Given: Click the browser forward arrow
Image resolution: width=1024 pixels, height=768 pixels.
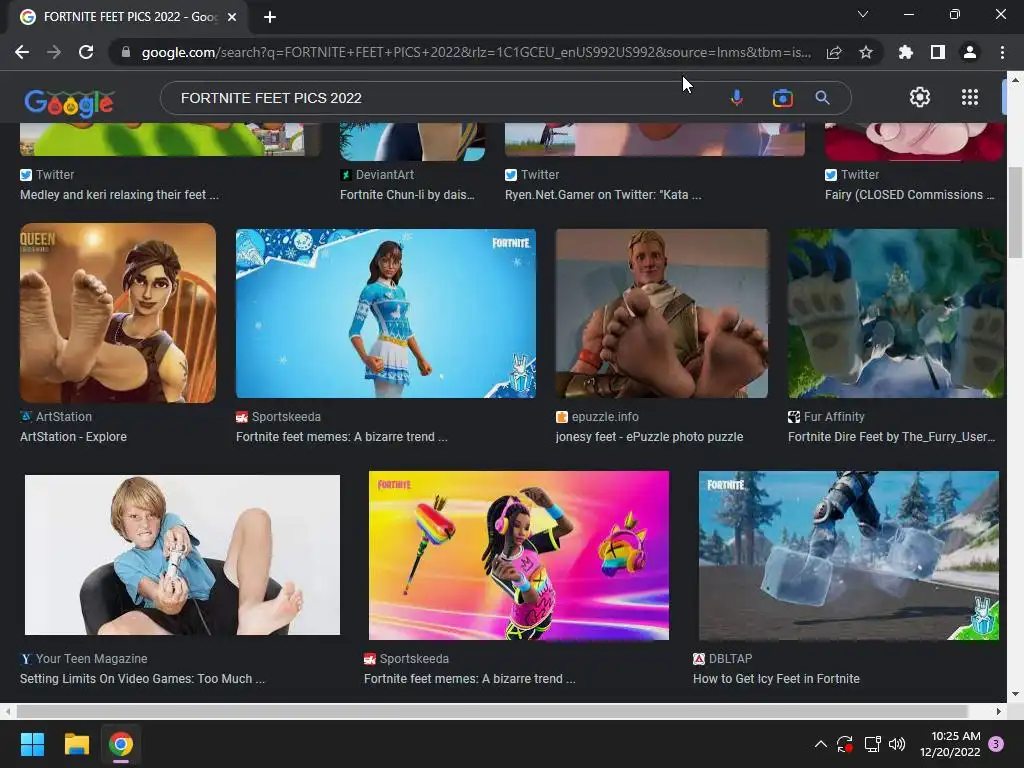Looking at the screenshot, I should (x=54, y=52).
